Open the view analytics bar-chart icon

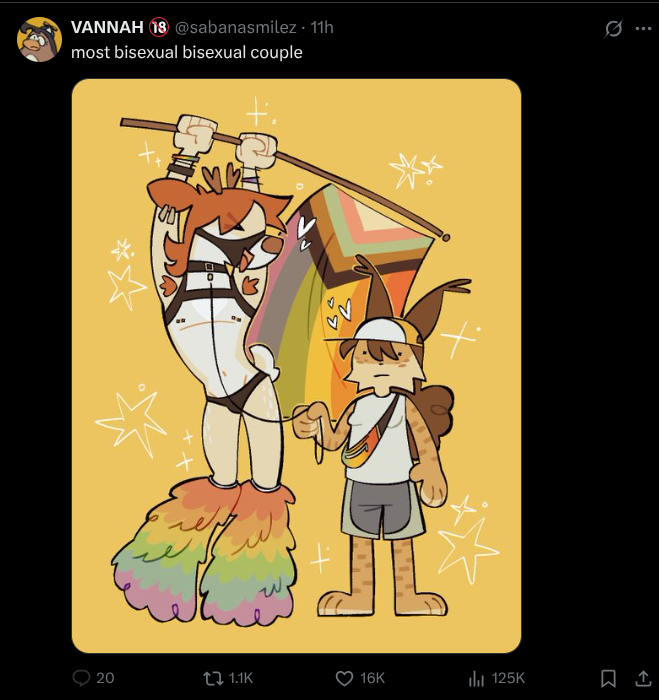pyautogui.click(x=476, y=679)
